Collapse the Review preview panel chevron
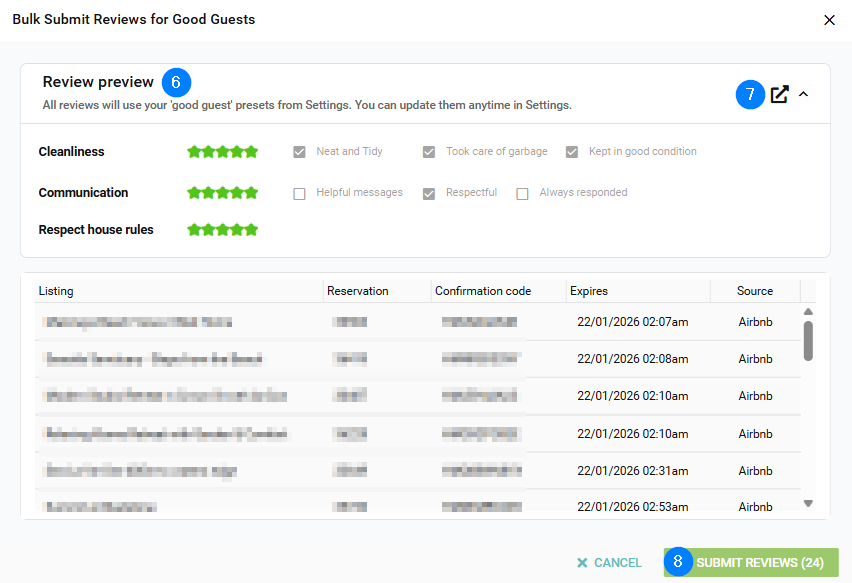The height and width of the screenshot is (583, 852). tap(803, 95)
